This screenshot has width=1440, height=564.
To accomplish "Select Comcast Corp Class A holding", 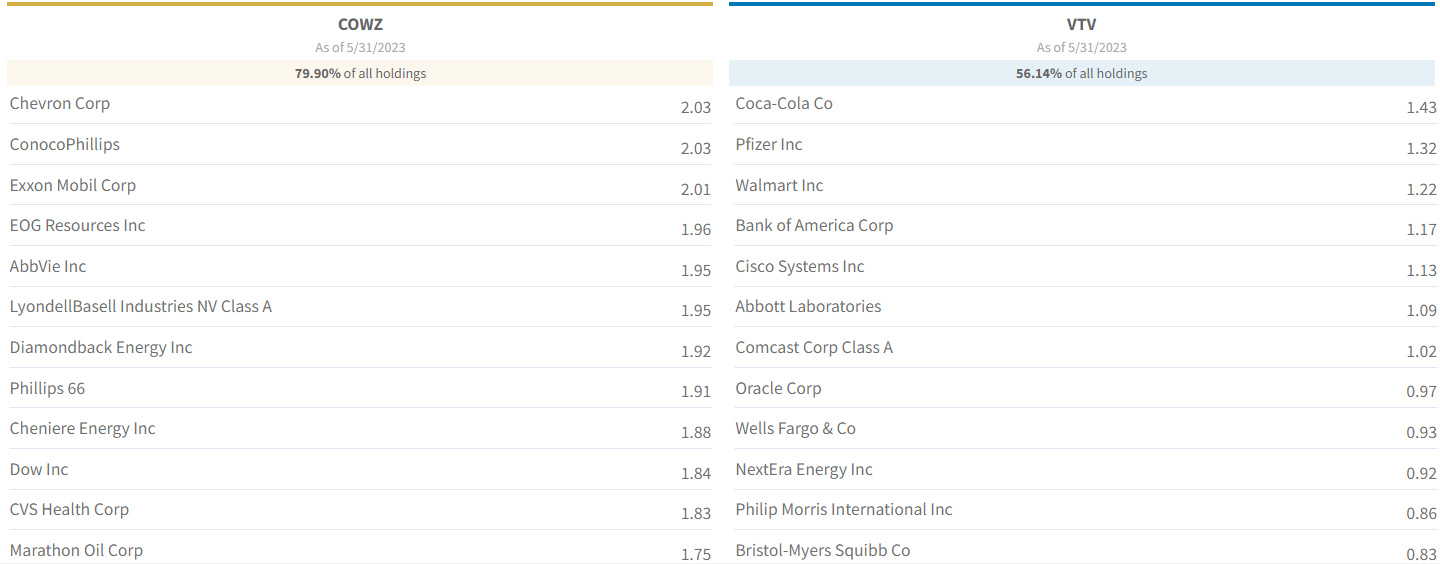I will (814, 348).
